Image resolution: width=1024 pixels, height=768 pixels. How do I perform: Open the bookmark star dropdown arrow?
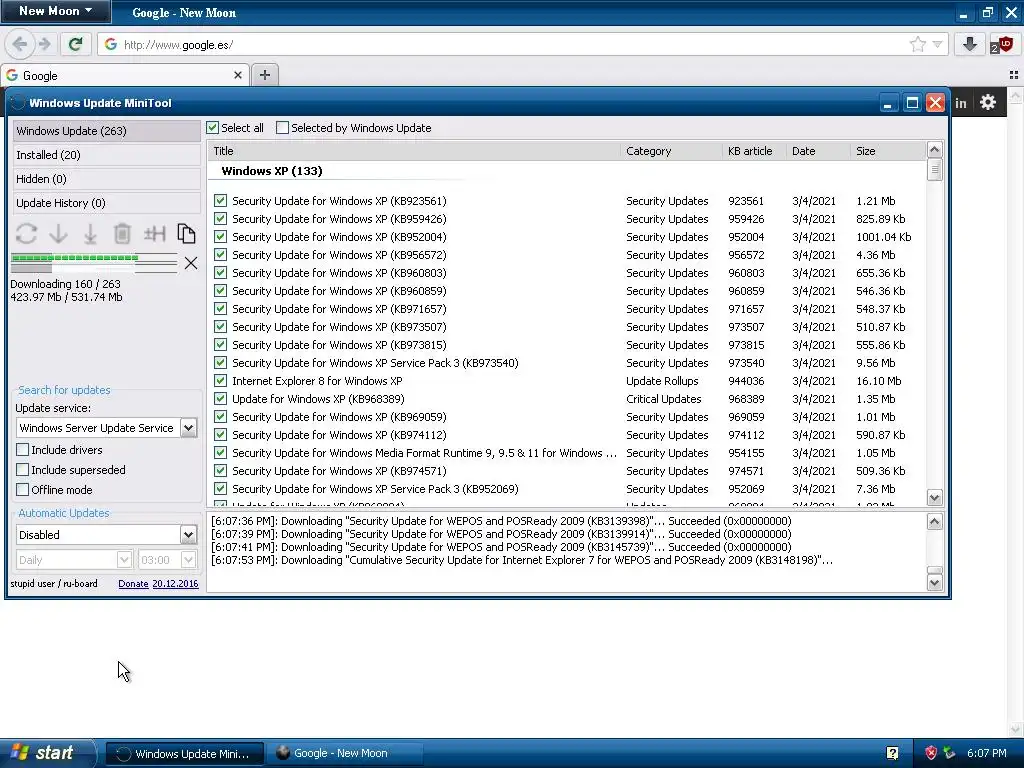click(x=937, y=44)
